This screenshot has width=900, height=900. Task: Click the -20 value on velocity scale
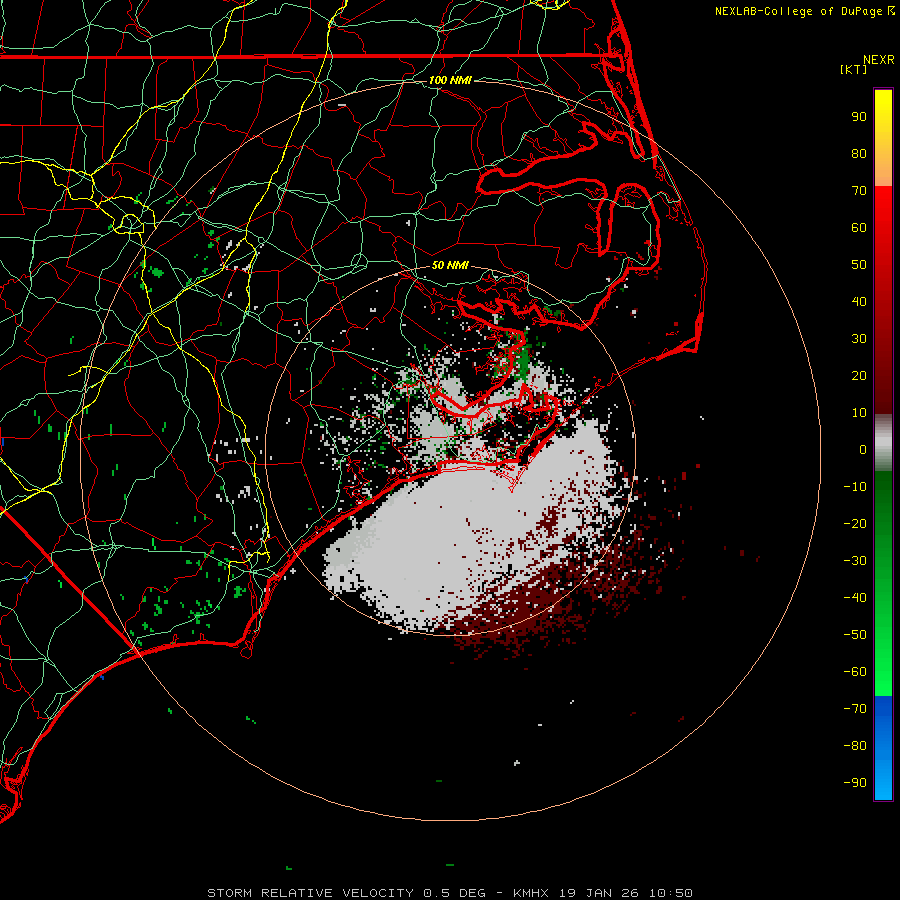pos(855,524)
